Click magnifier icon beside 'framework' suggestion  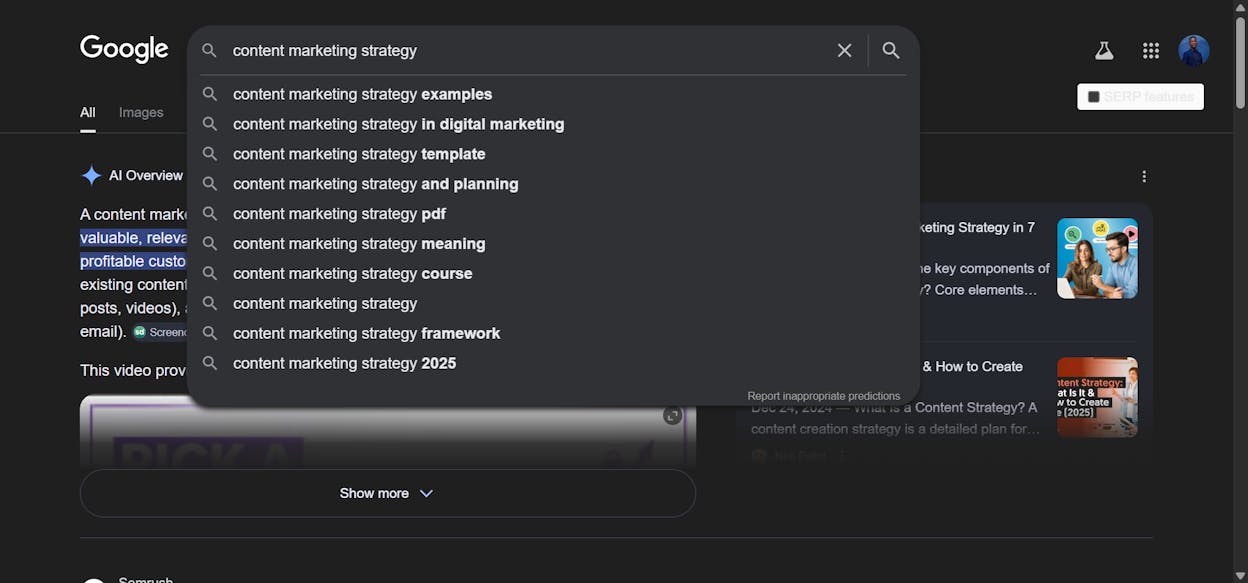(x=210, y=333)
